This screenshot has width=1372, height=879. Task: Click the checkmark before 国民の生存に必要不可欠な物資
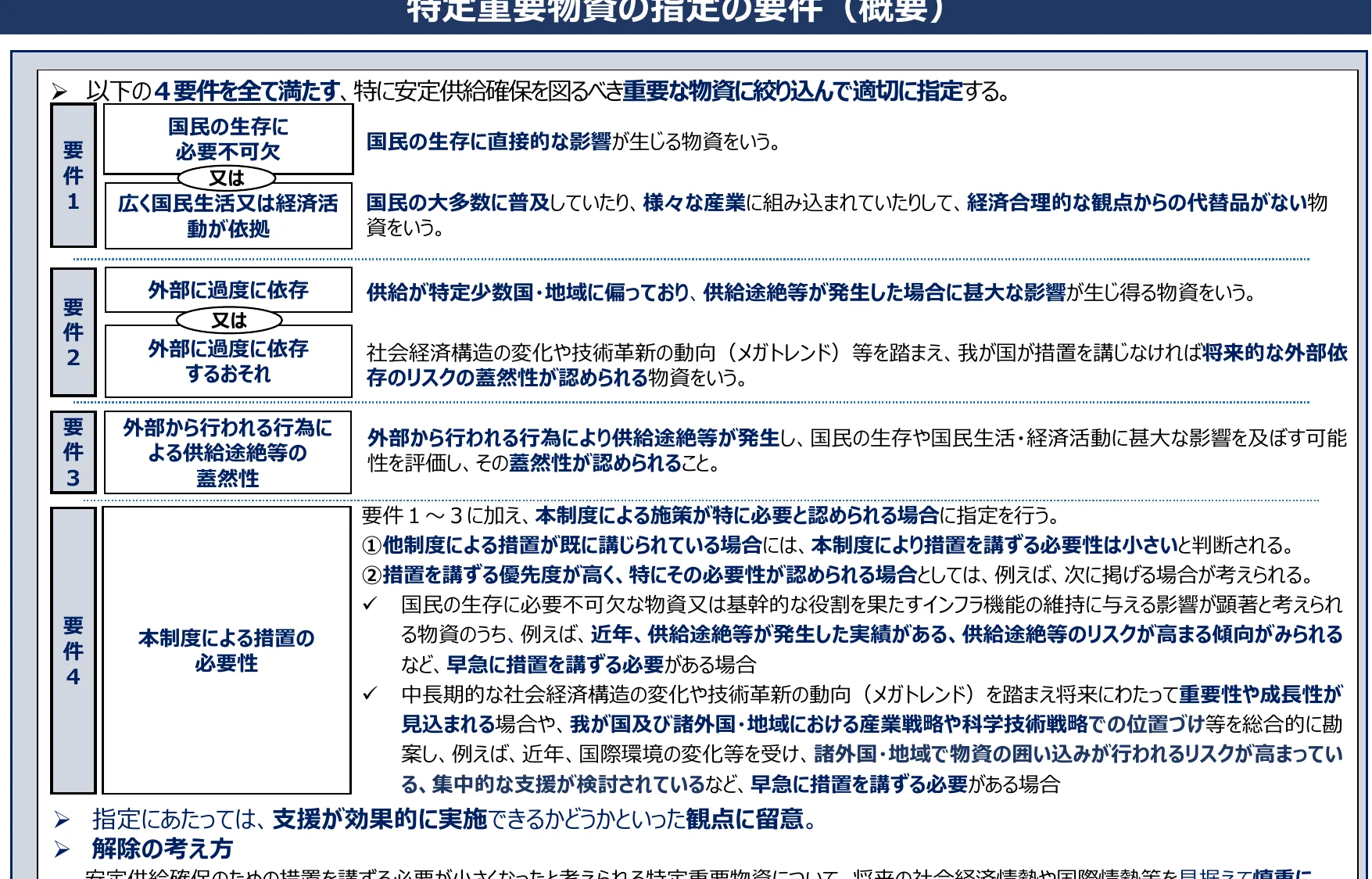coord(371,605)
